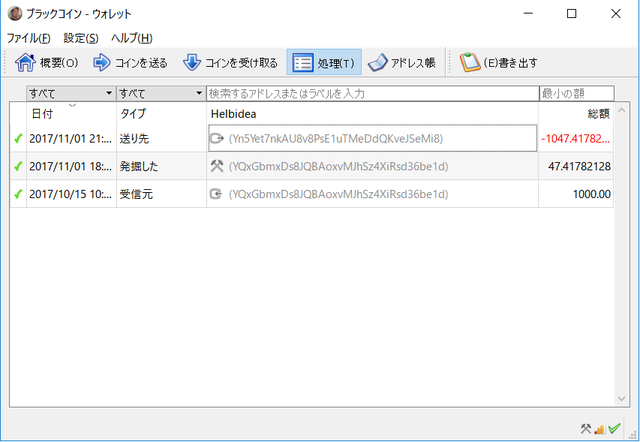
Task: Select the 処理(T) transactions tab
Action: (324, 62)
